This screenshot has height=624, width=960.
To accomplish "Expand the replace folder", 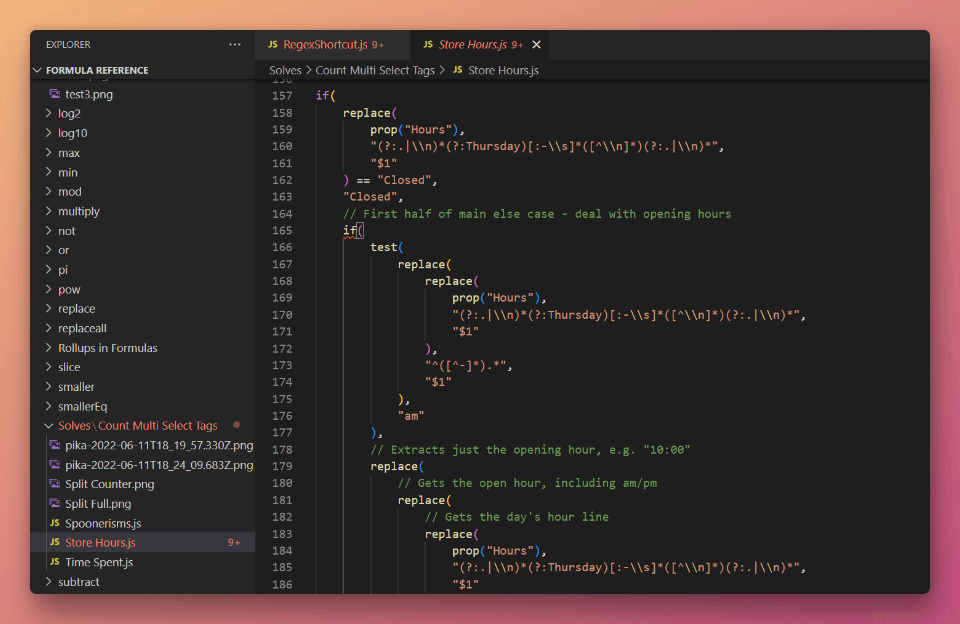I will [x=76, y=309].
